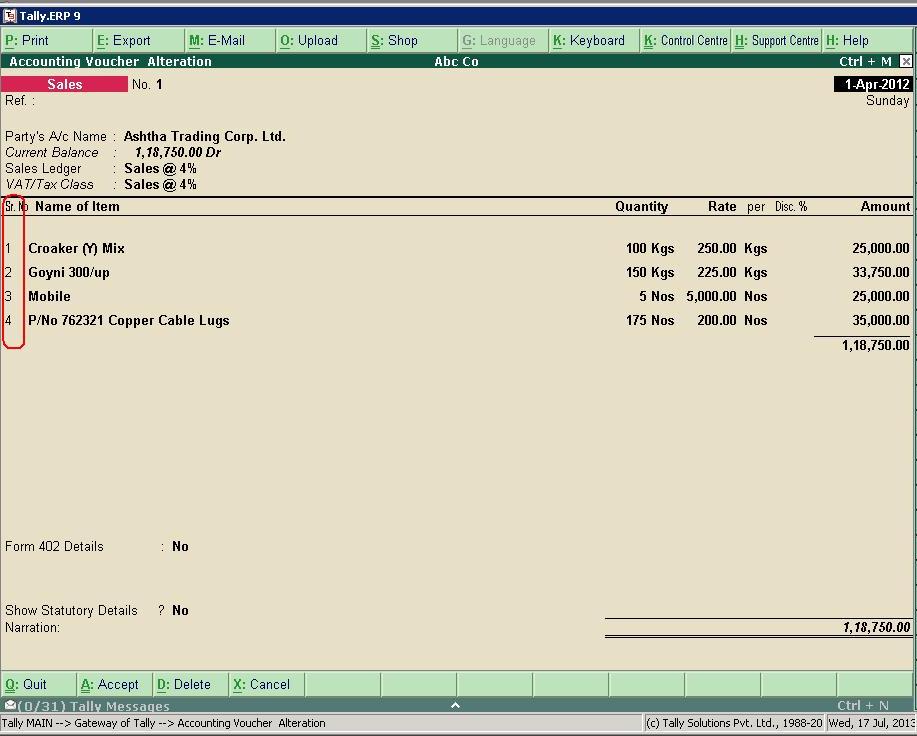Click the Tally.ERP 9 title bar icon
917x736 pixels.
pyautogui.click(x=10, y=15)
